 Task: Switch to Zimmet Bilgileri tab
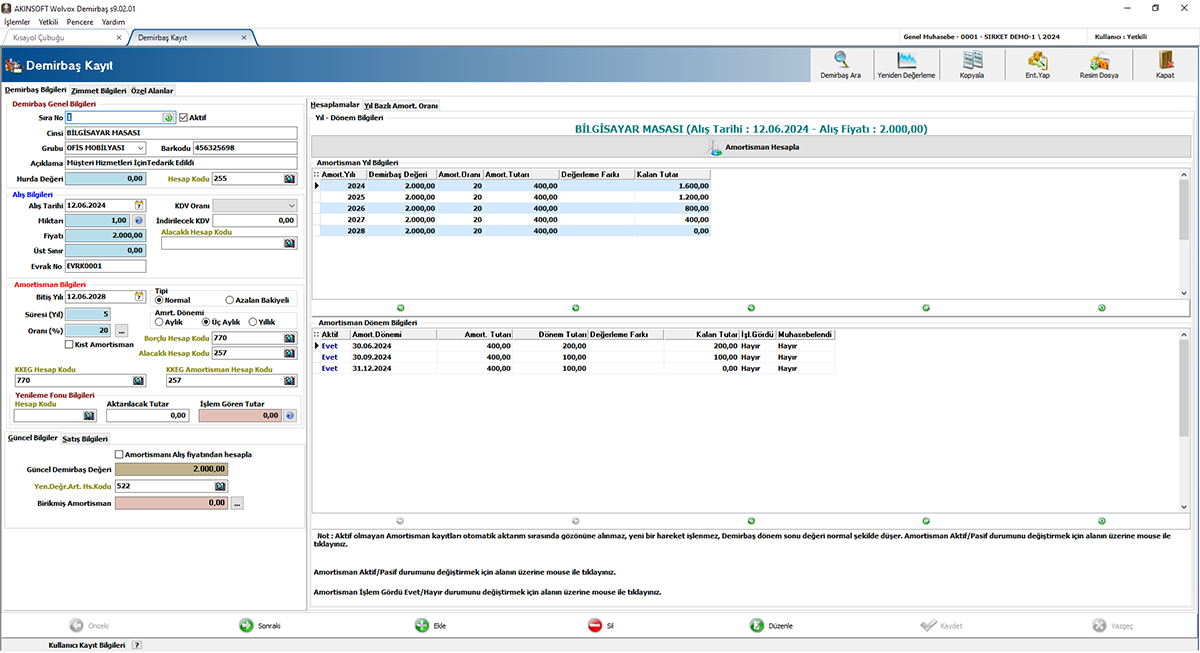point(98,90)
